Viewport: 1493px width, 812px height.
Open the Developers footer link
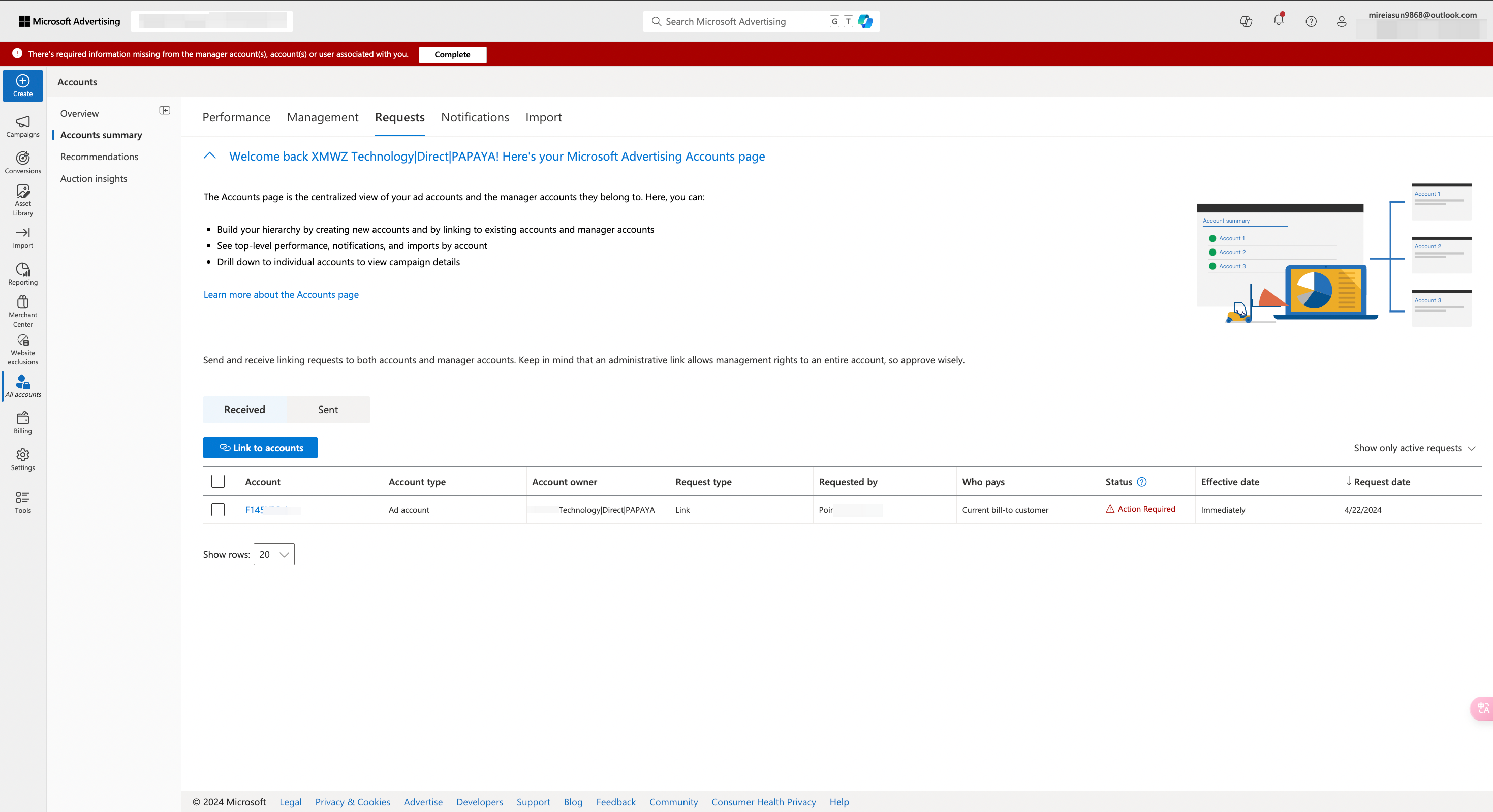click(479, 802)
